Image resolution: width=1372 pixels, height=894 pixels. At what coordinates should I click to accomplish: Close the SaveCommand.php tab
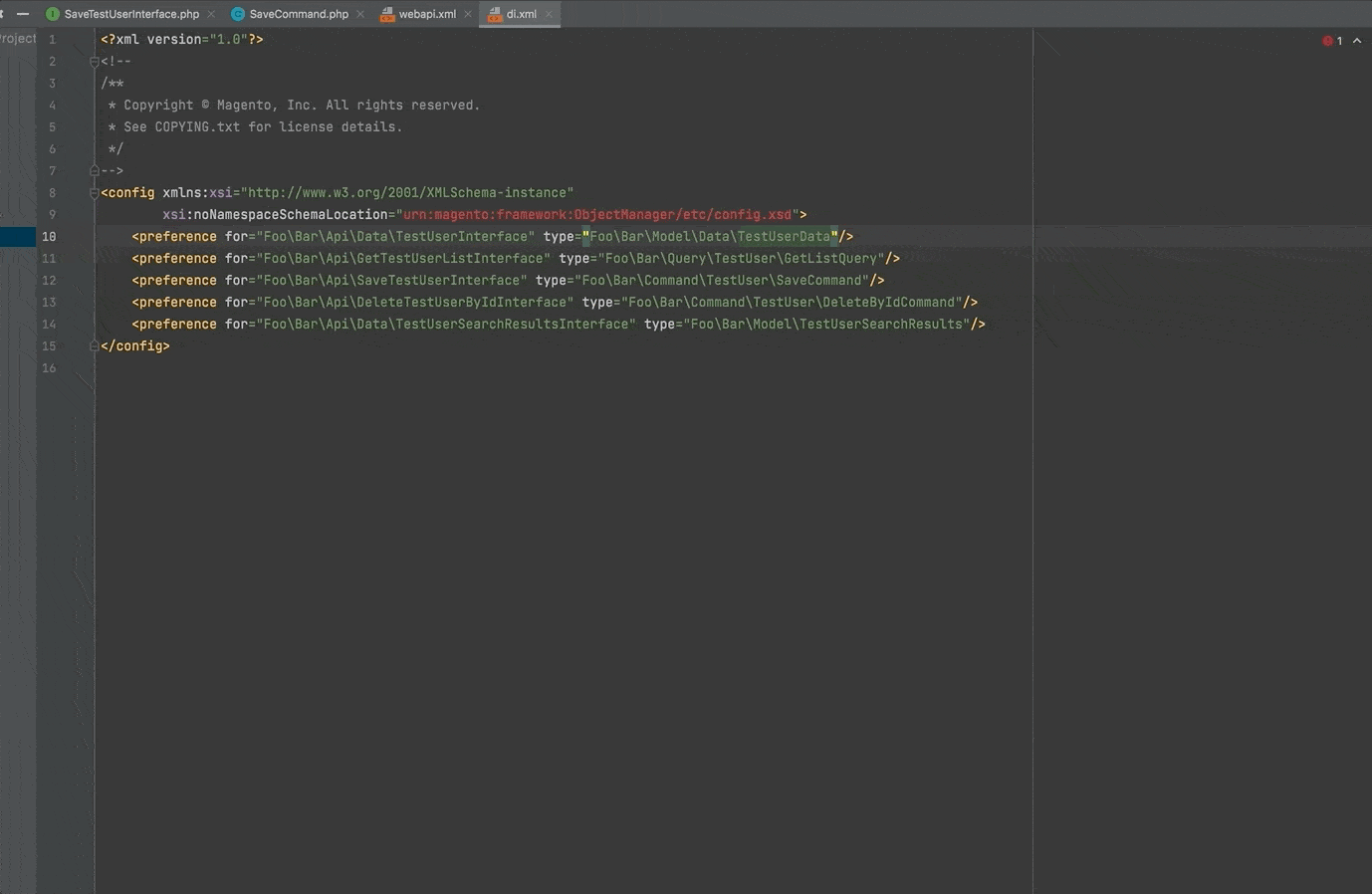(x=360, y=14)
